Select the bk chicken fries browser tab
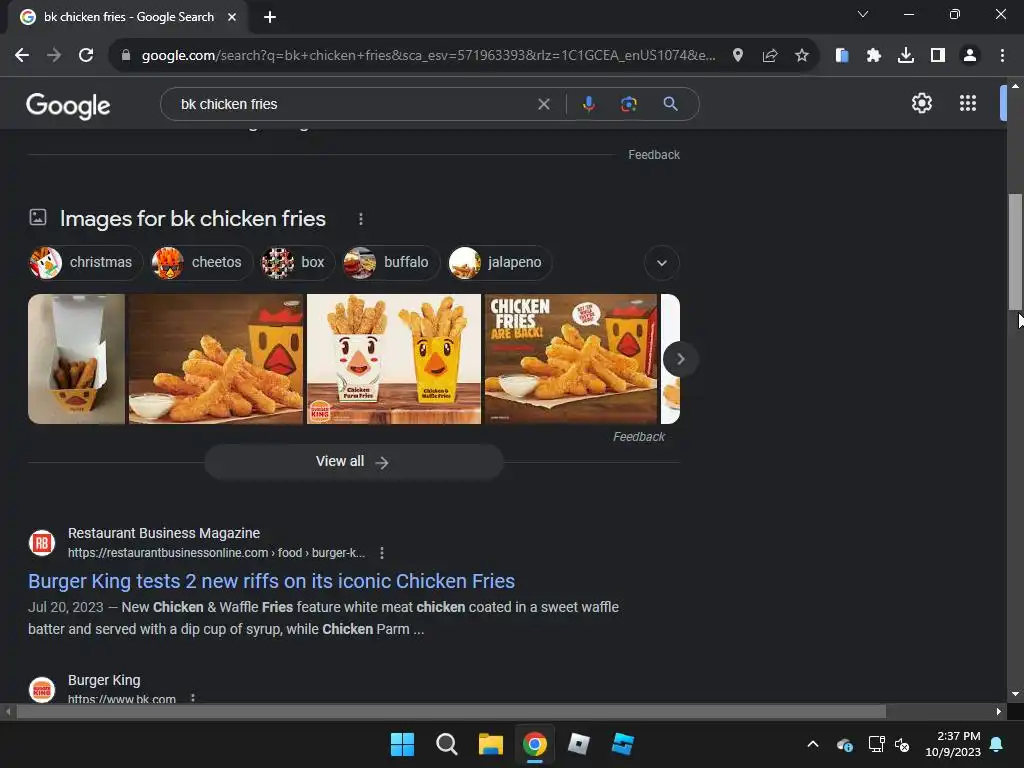Screen dimensions: 1024x768 pyautogui.click(x=128, y=17)
